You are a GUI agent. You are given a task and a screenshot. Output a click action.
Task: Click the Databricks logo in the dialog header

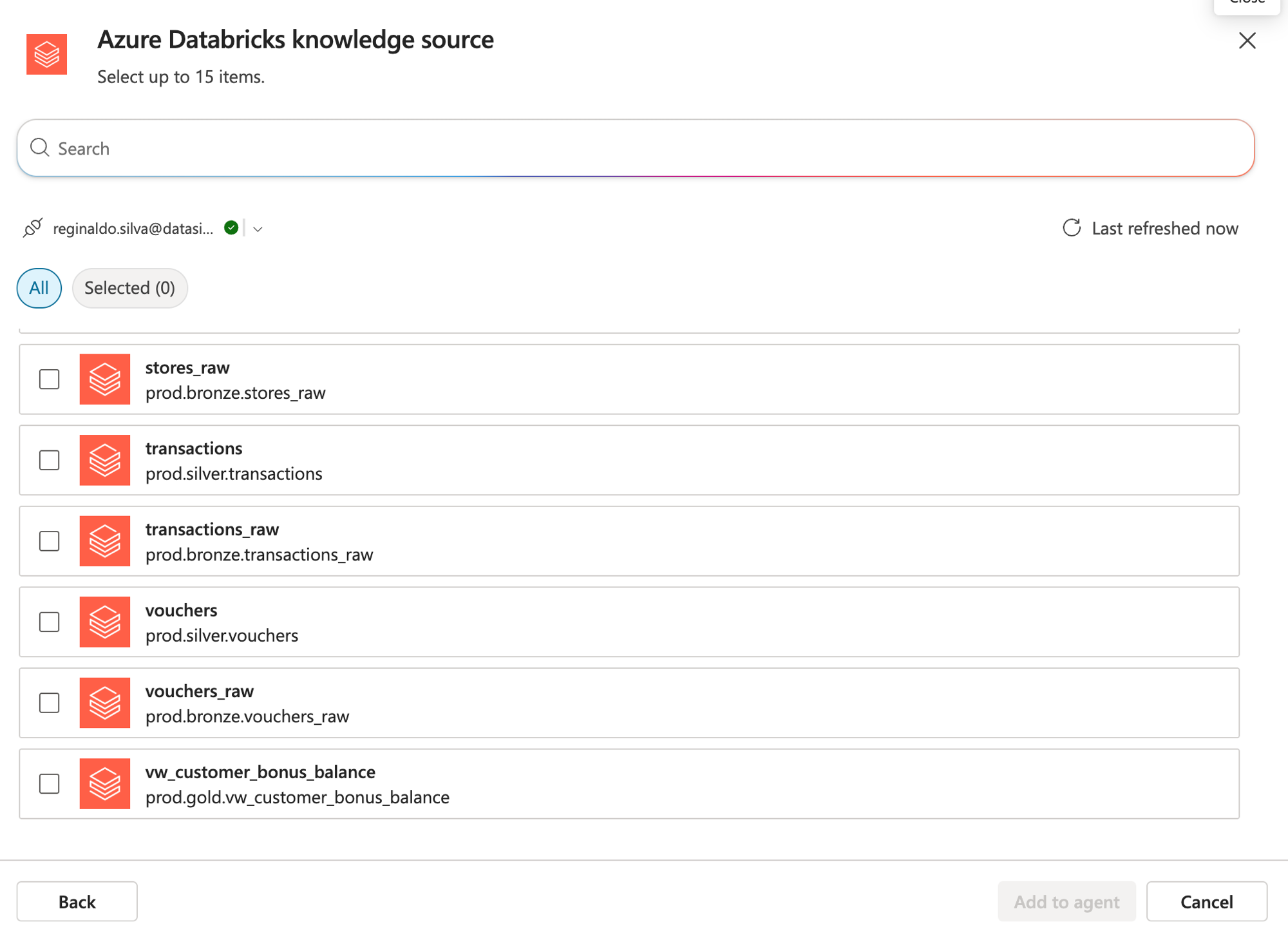46,54
